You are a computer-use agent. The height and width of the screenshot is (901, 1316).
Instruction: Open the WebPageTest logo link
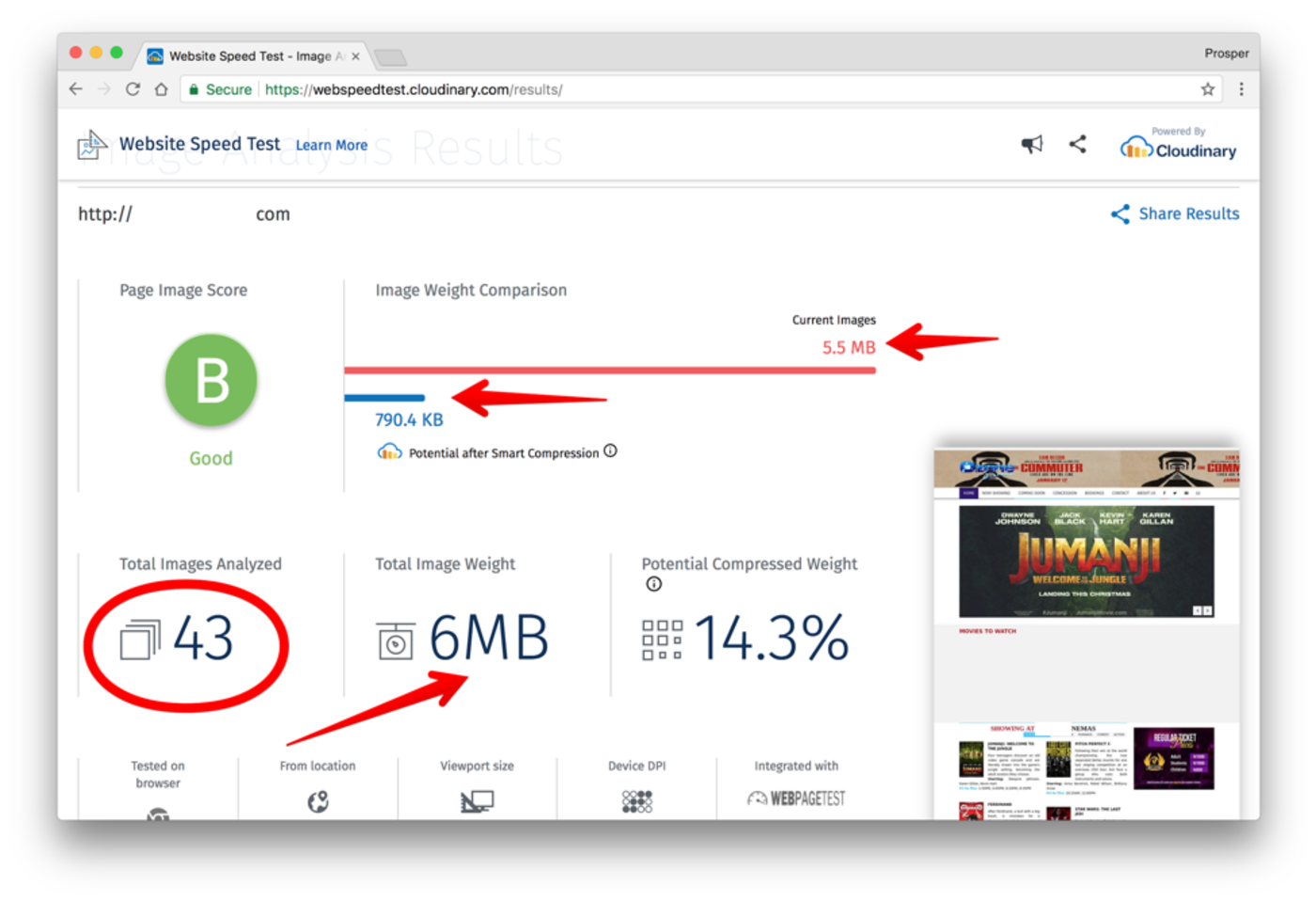796,798
